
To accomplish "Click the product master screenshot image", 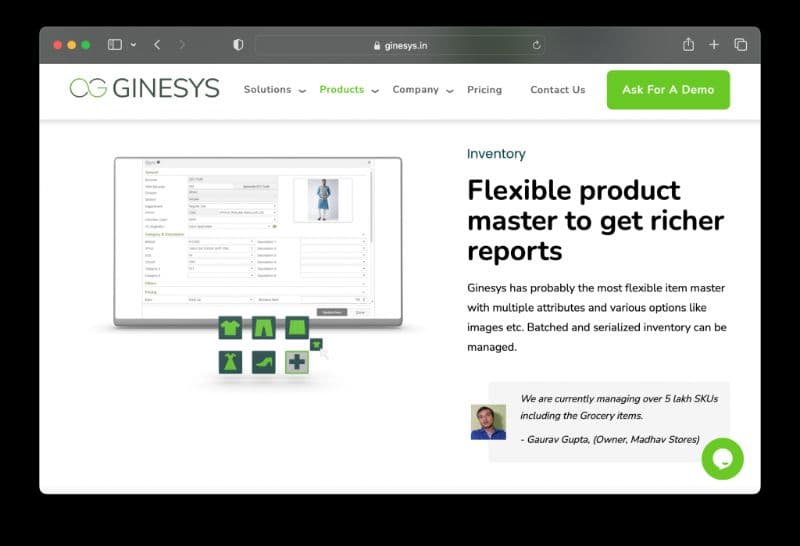I will (x=258, y=241).
